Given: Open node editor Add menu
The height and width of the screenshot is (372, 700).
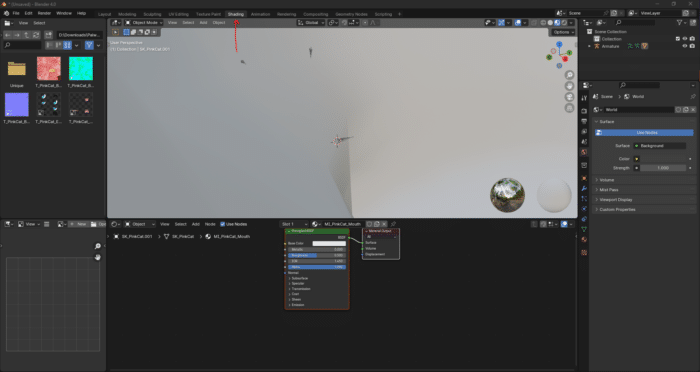Looking at the screenshot, I should point(196,224).
